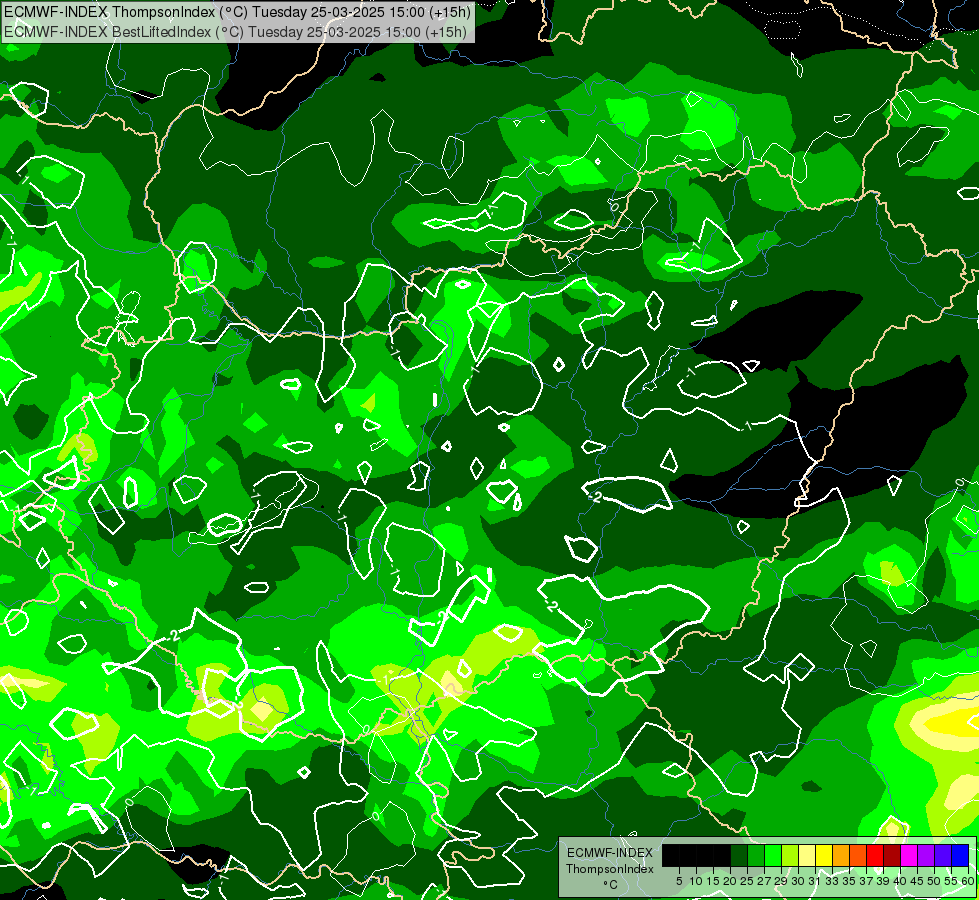Click legend tick value 20
Screen dimensions: 979x900
(730, 881)
